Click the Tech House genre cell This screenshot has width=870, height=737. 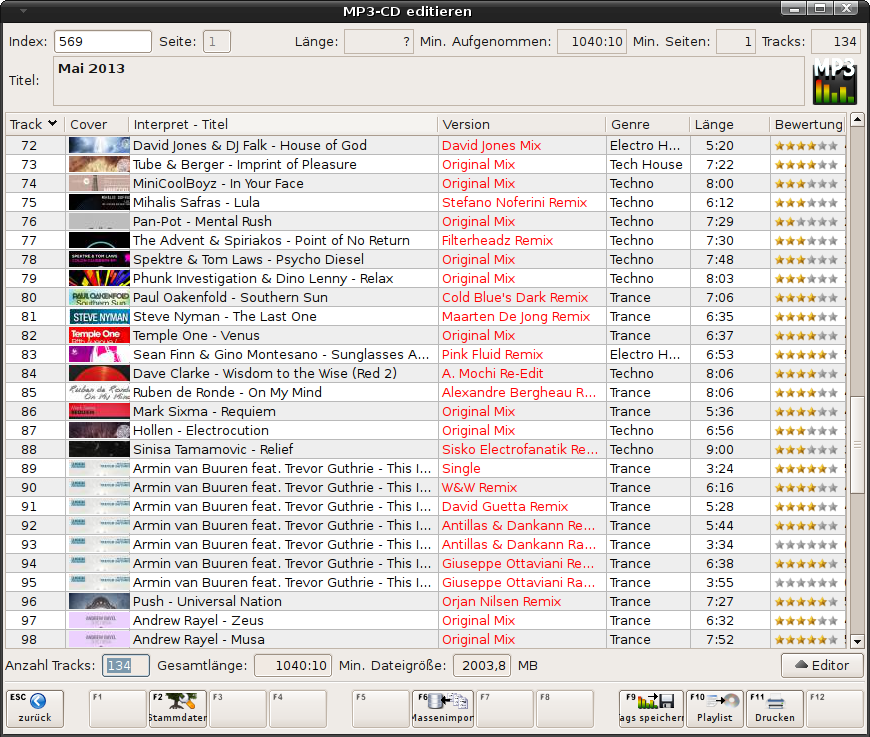(x=646, y=165)
